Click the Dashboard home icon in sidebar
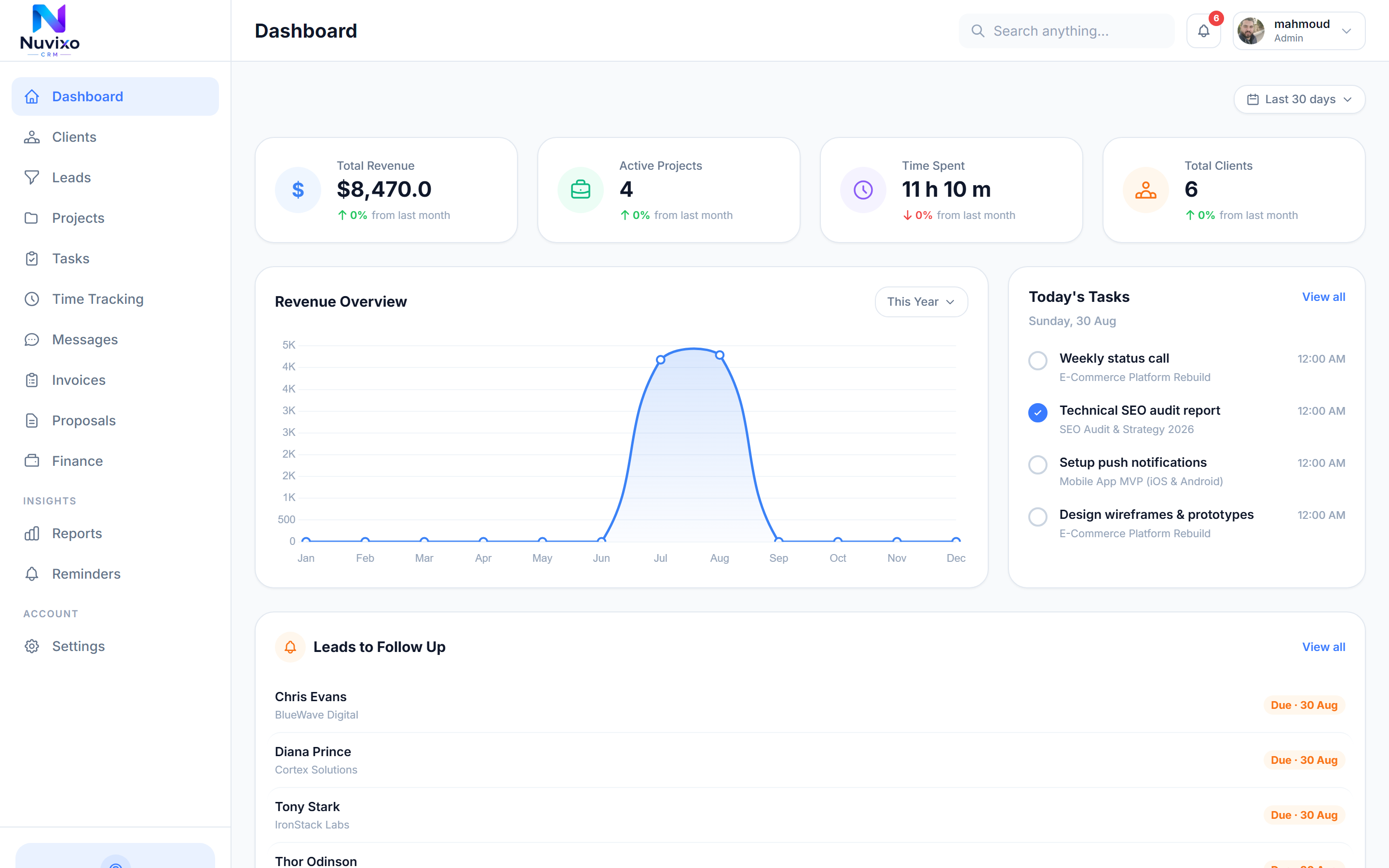1389x868 pixels. tap(32, 96)
